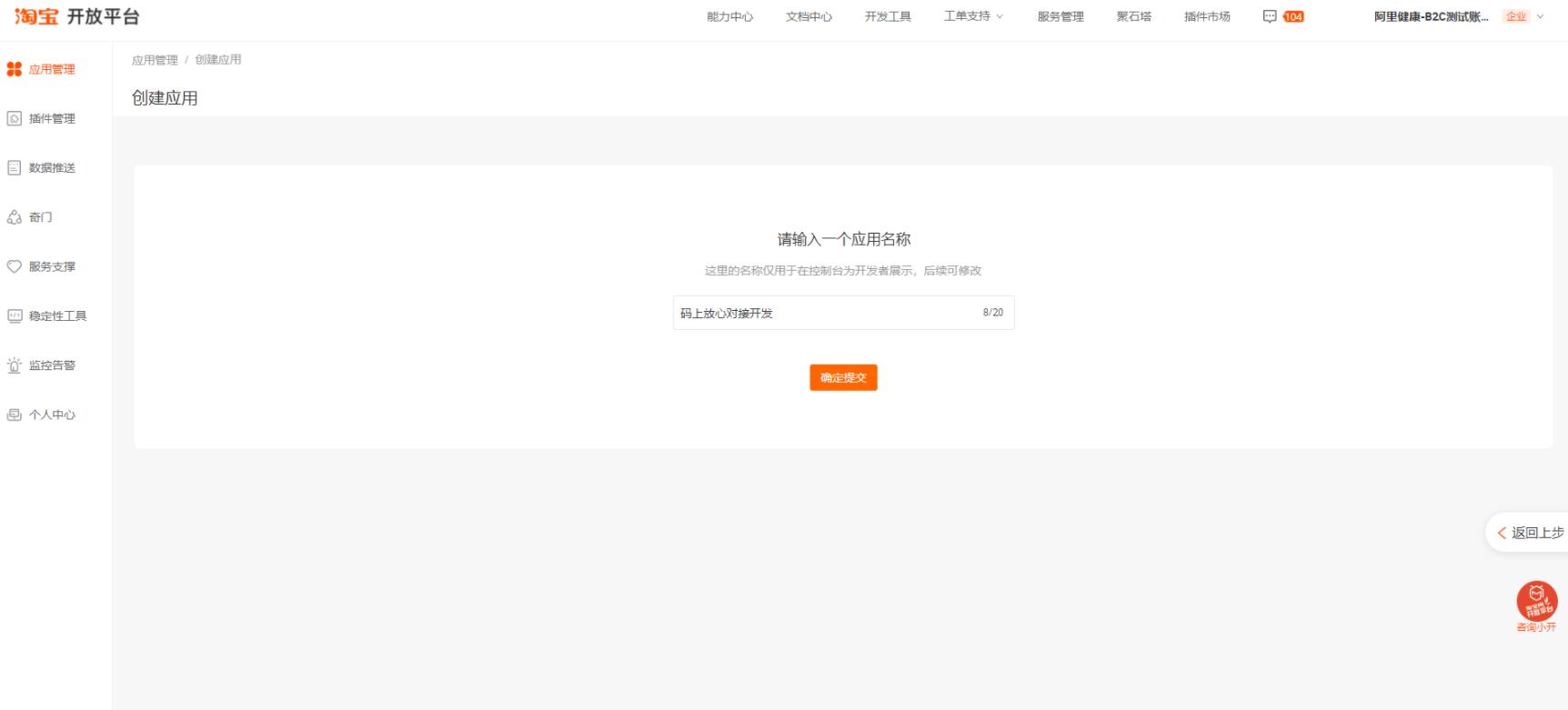This screenshot has width=1568, height=710.
Task: Select 奇门 label in sidebar
Action: coord(40,217)
